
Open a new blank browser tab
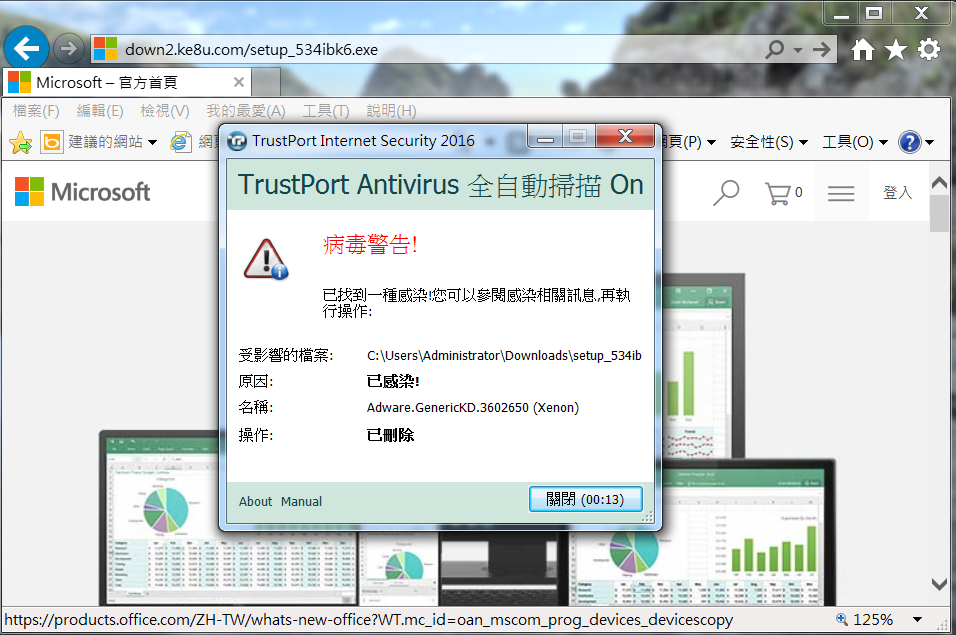click(266, 82)
